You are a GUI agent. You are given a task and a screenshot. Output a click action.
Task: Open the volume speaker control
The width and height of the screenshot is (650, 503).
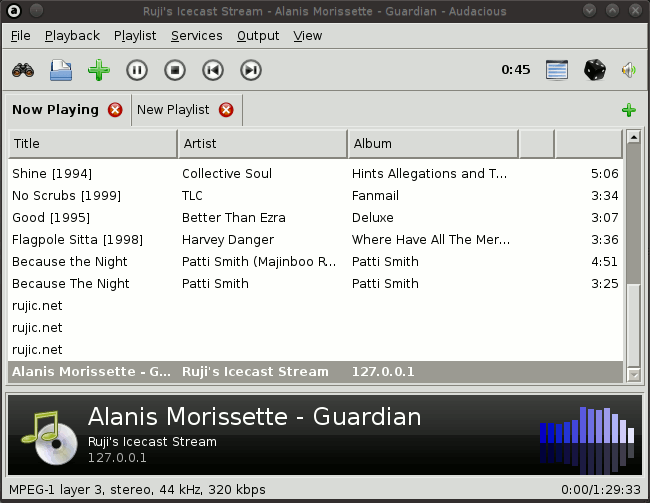[629, 70]
